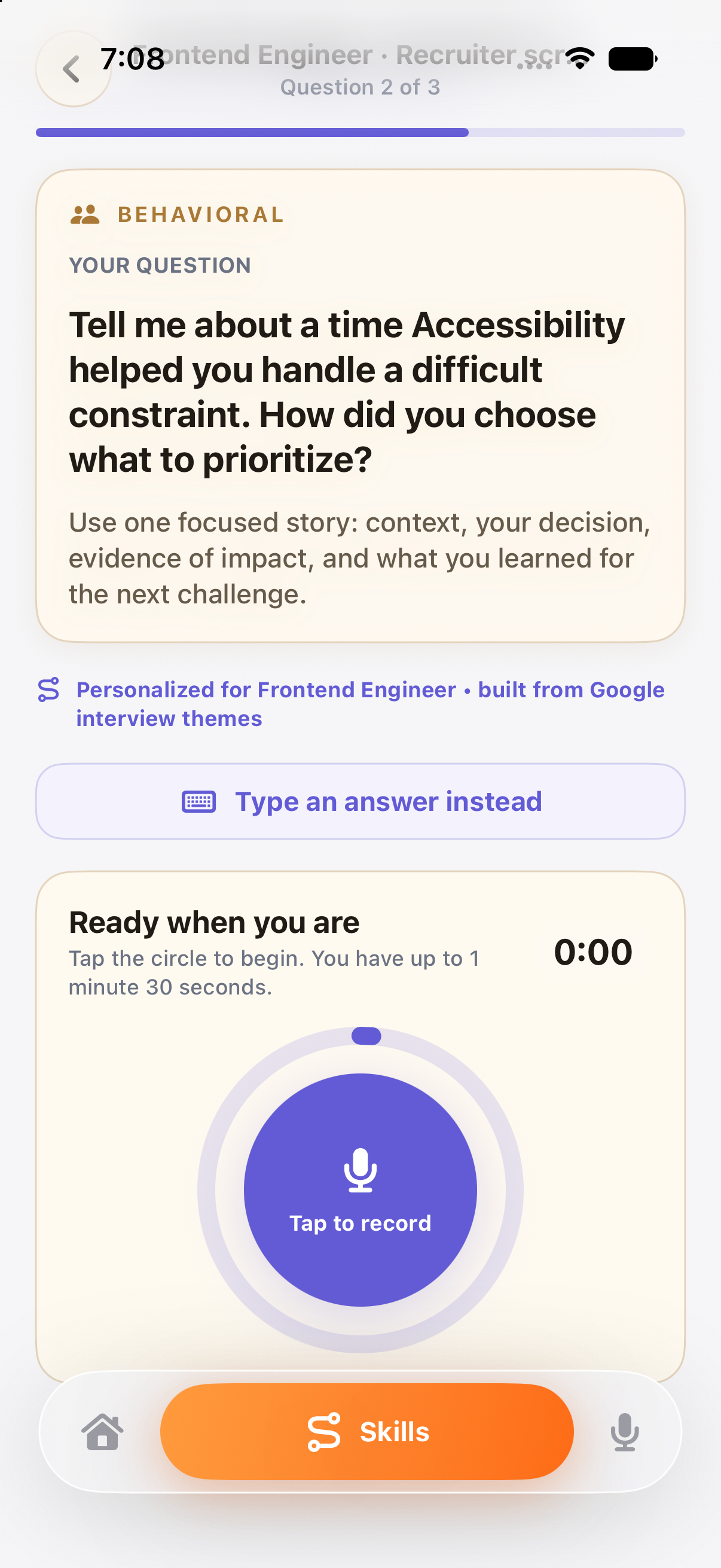Check the battery status icon
This screenshot has height=1568, width=721.
[633, 59]
